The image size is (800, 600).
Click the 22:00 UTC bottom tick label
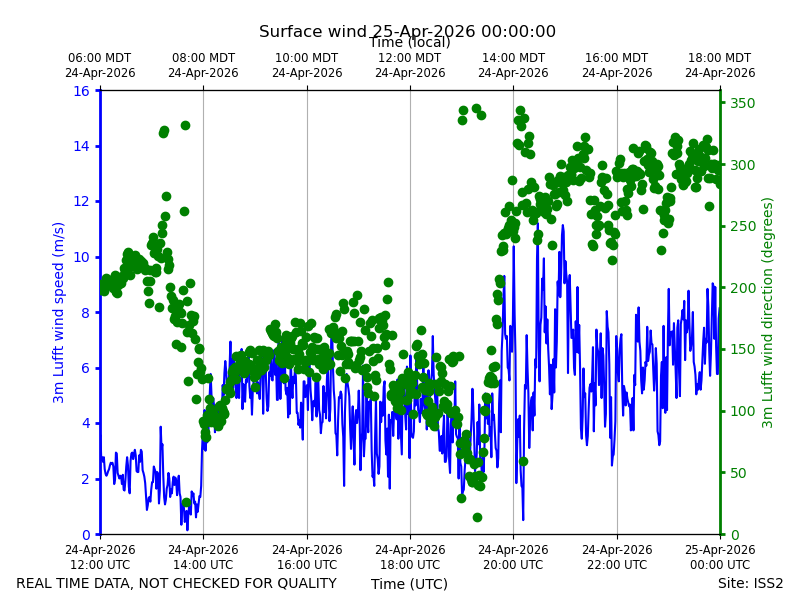(617, 557)
